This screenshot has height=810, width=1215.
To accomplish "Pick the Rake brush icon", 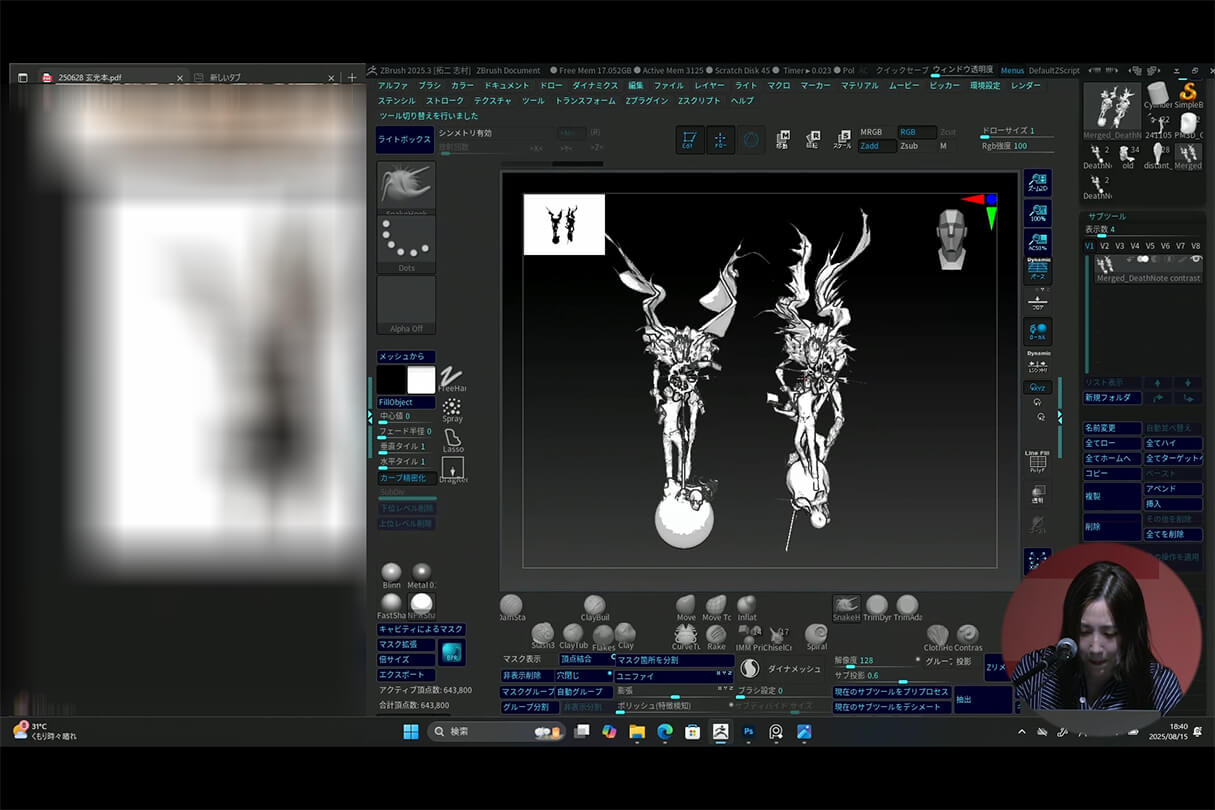I will (716, 634).
